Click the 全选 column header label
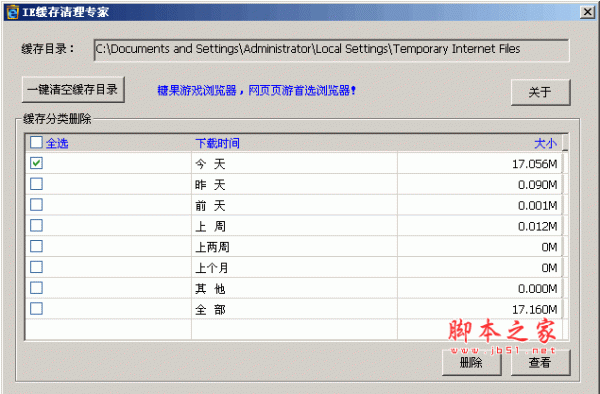This screenshot has height=394, width=600. tap(57, 143)
